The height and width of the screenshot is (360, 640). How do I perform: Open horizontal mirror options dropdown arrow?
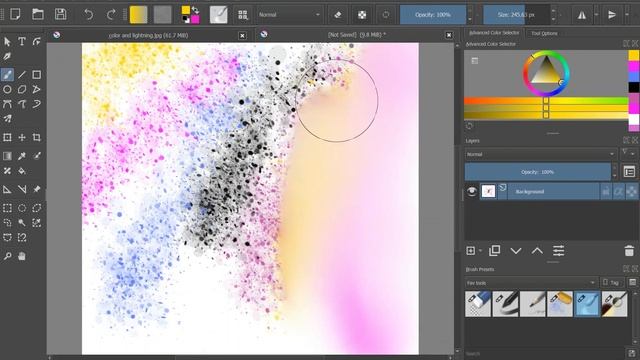[x=596, y=15]
